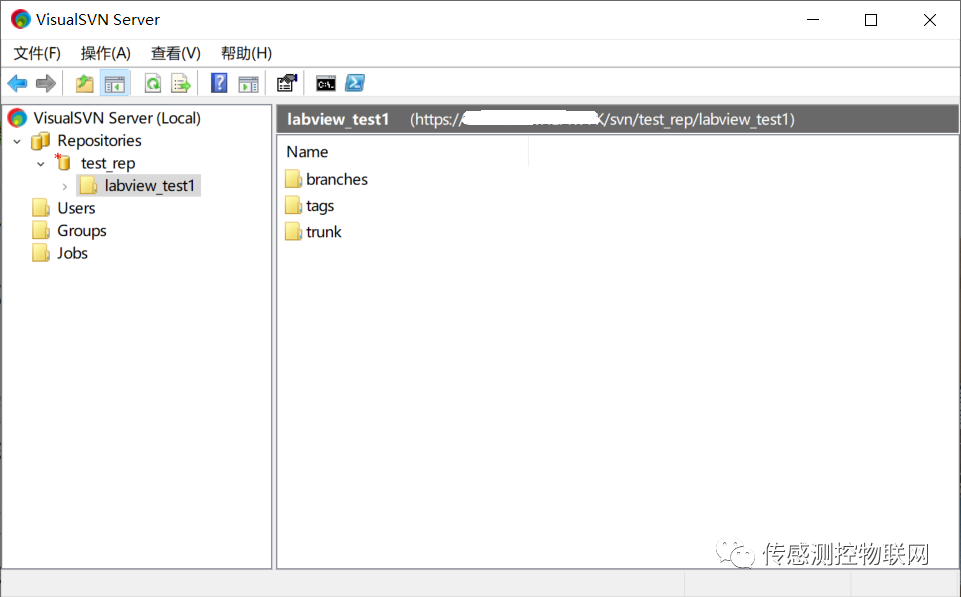
Task: Click the labview_test1 title in header bar
Action: (x=338, y=119)
